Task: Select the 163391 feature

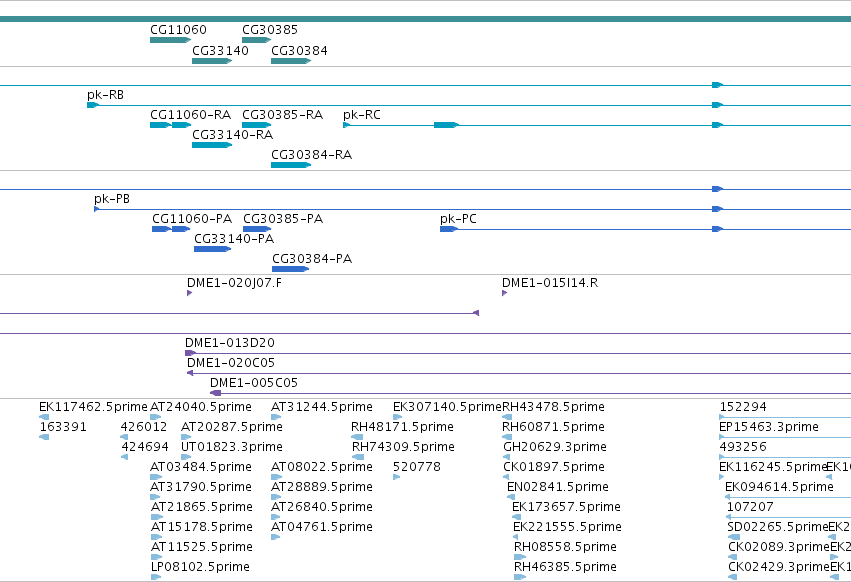Action: (x=44, y=438)
